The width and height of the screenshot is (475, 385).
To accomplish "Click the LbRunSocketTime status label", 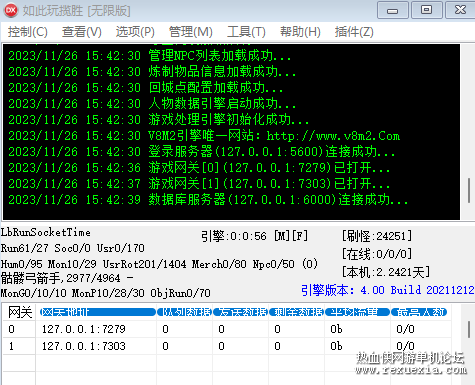I will click(46, 232).
